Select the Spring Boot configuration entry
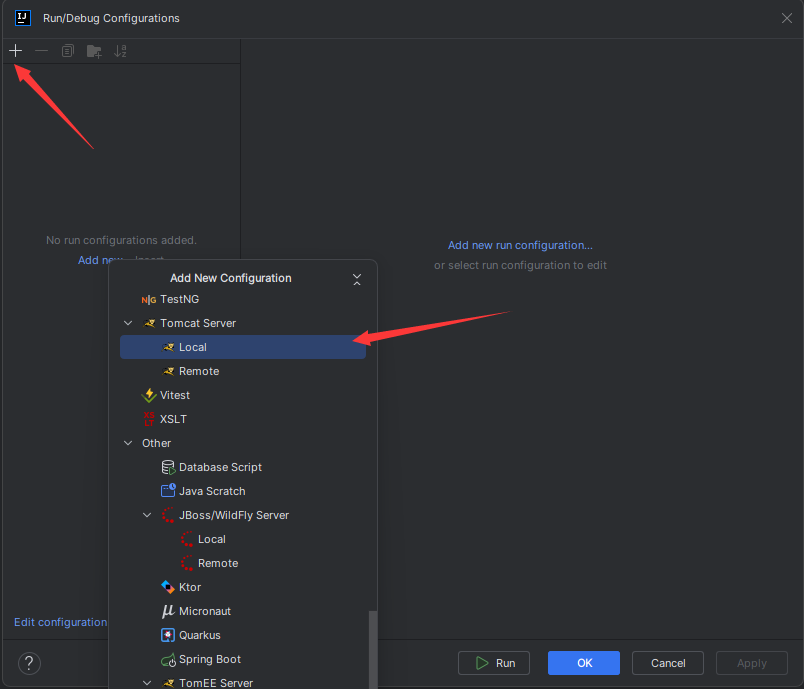This screenshot has width=804, height=689. (x=209, y=659)
